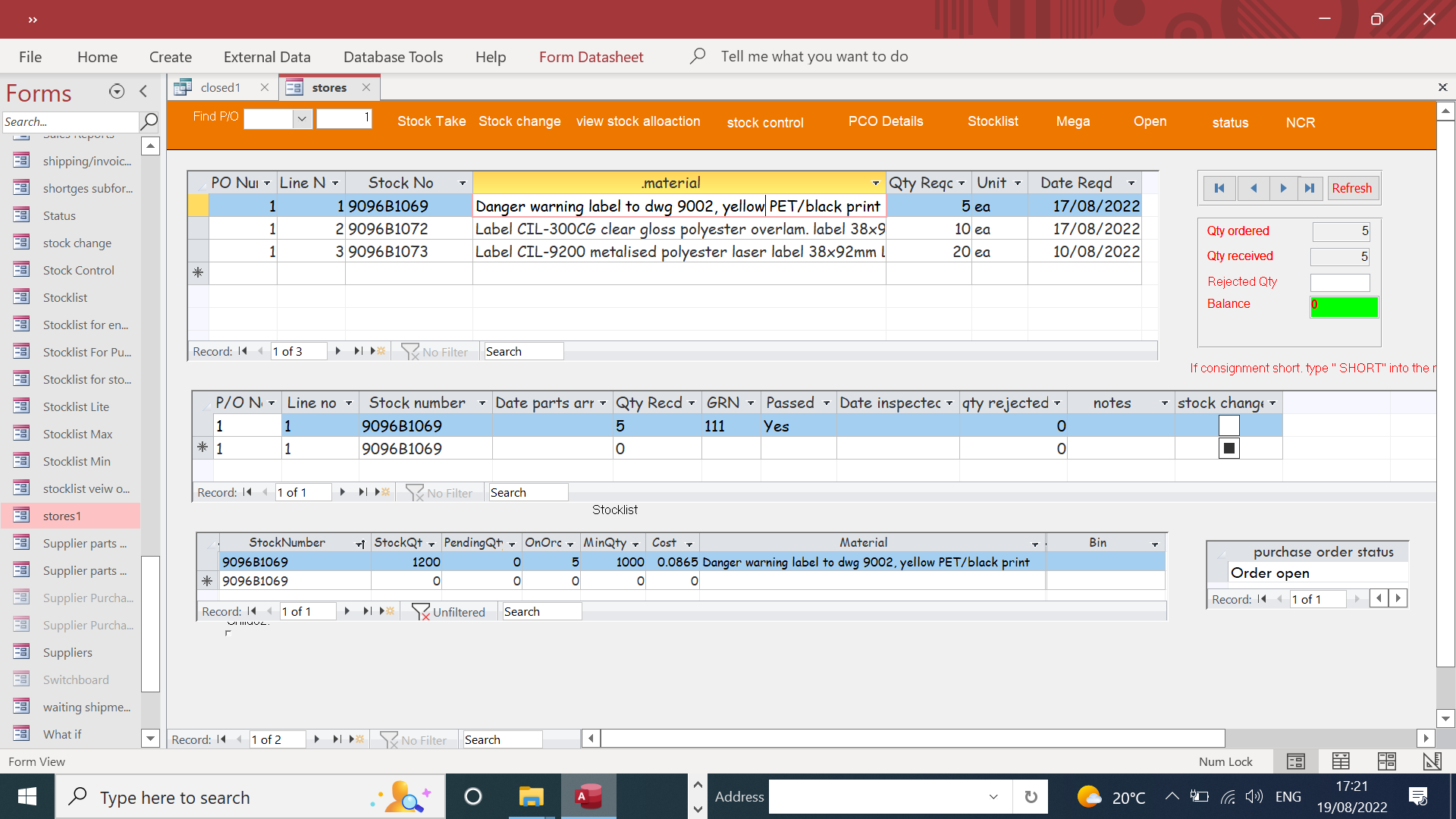This screenshot has width=1456, height=819.
Task: Open the Stock change button
Action: click(x=519, y=121)
